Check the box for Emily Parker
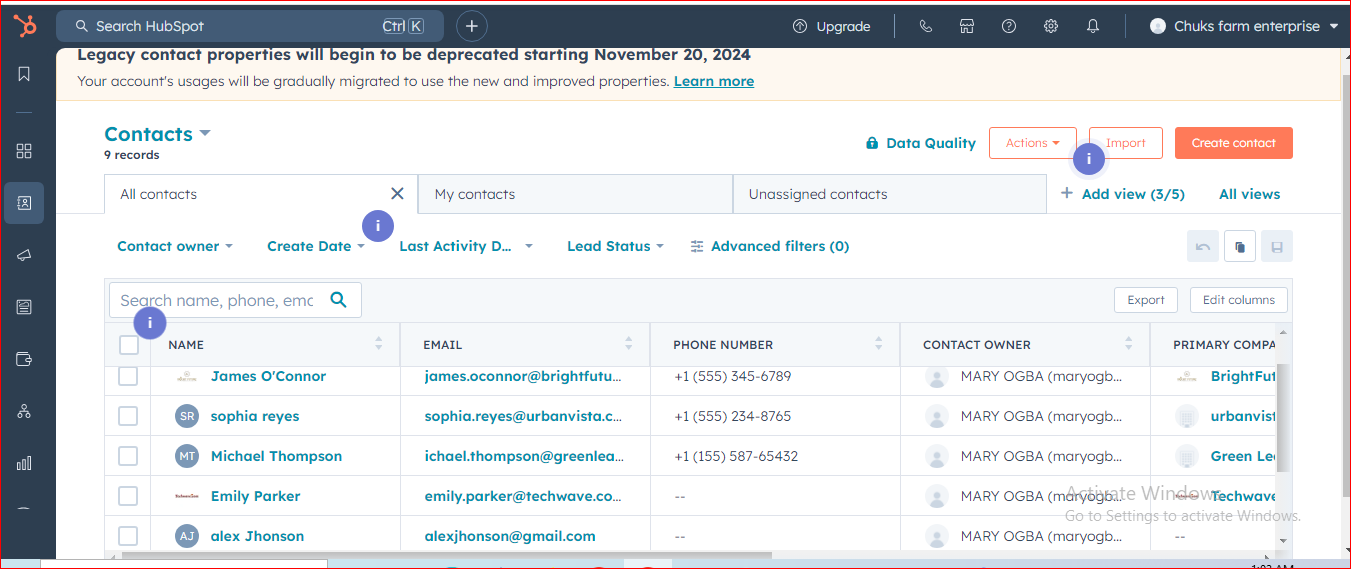1351x569 pixels. (x=128, y=496)
